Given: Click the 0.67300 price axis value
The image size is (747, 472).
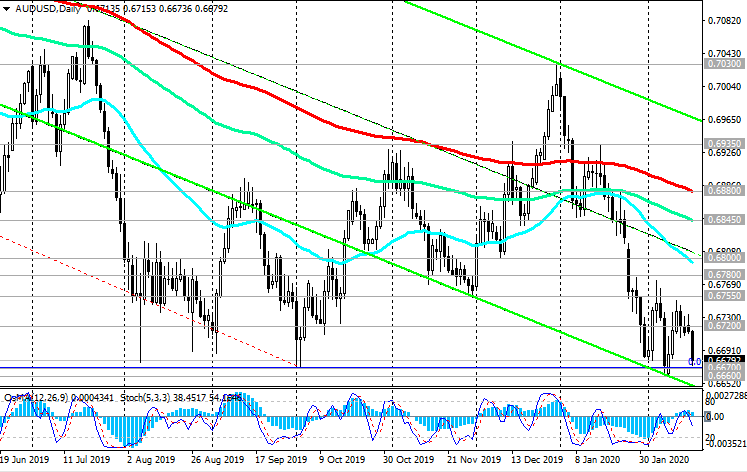Looking at the screenshot, I should pos(725,317).
